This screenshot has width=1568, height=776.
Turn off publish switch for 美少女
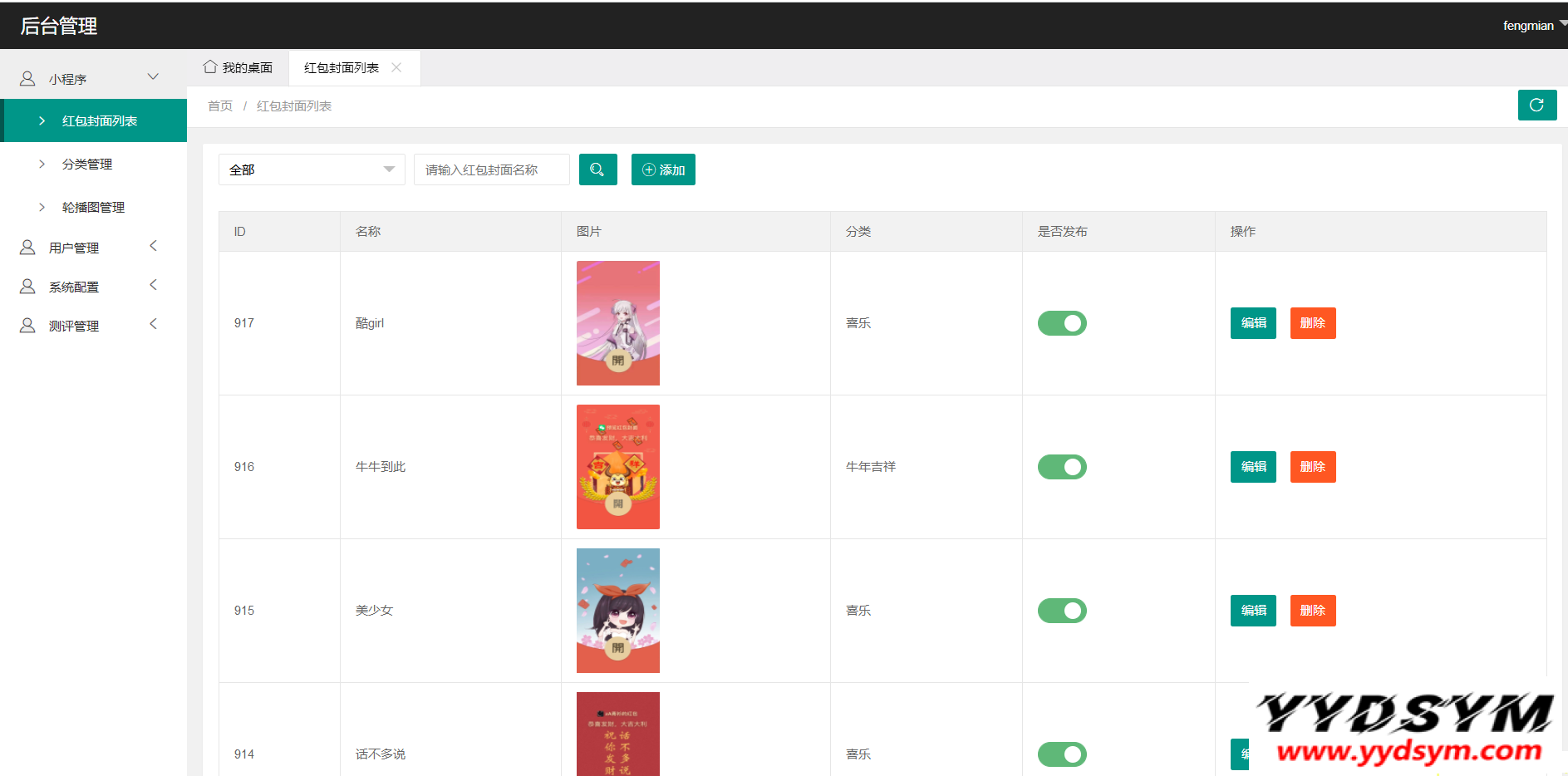[1062, 611]
